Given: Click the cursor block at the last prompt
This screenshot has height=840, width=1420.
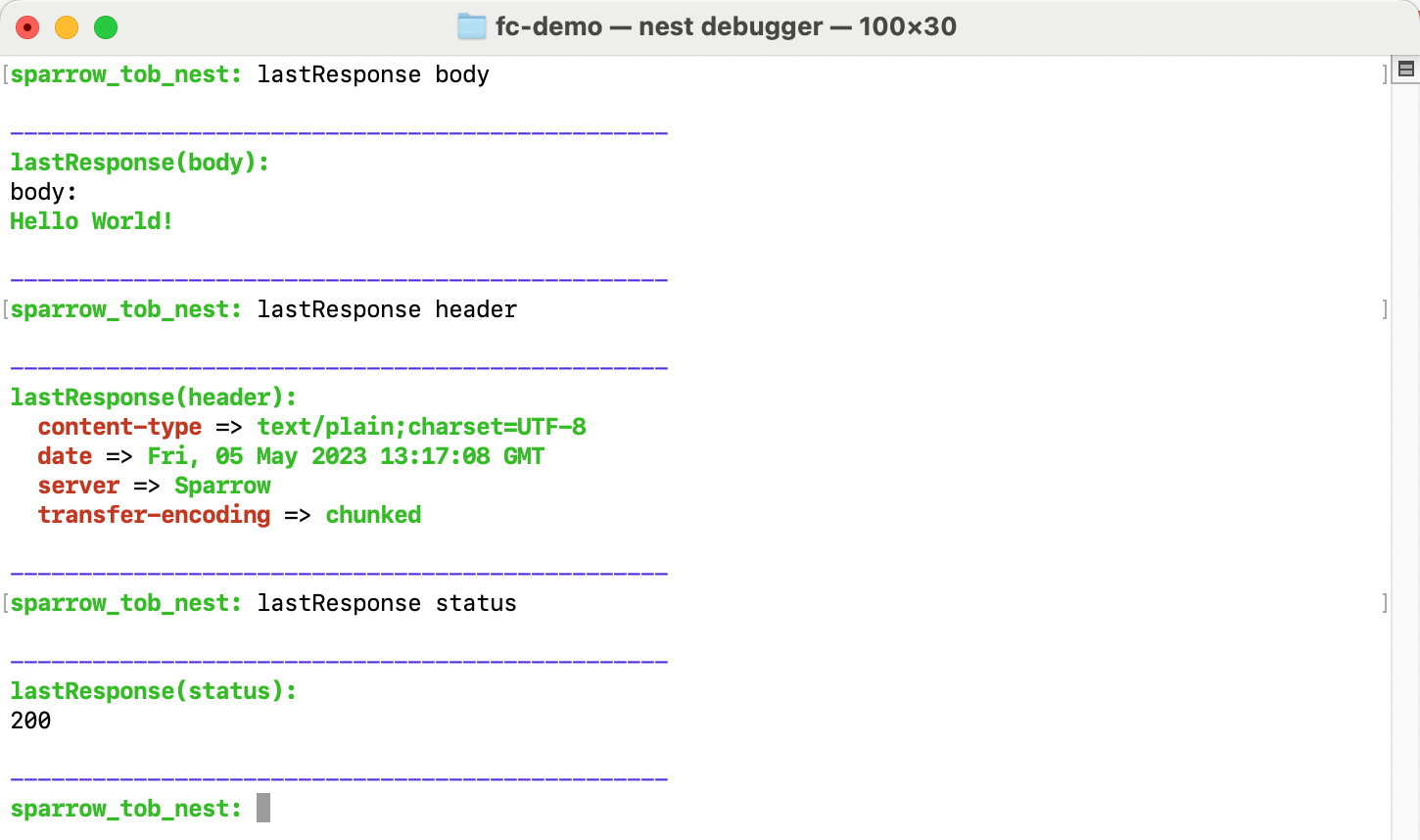Looking at the screenshot, I should point(263,808).
